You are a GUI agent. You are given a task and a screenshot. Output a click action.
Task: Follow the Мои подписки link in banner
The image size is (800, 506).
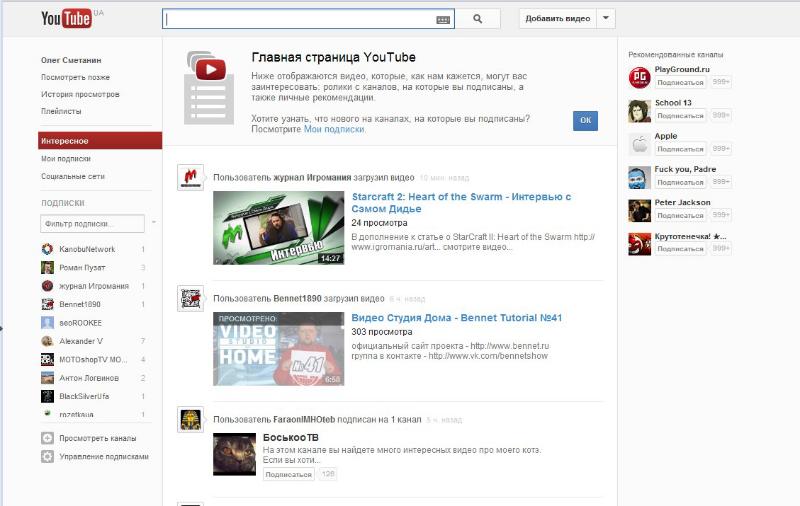tap(334, 130)
